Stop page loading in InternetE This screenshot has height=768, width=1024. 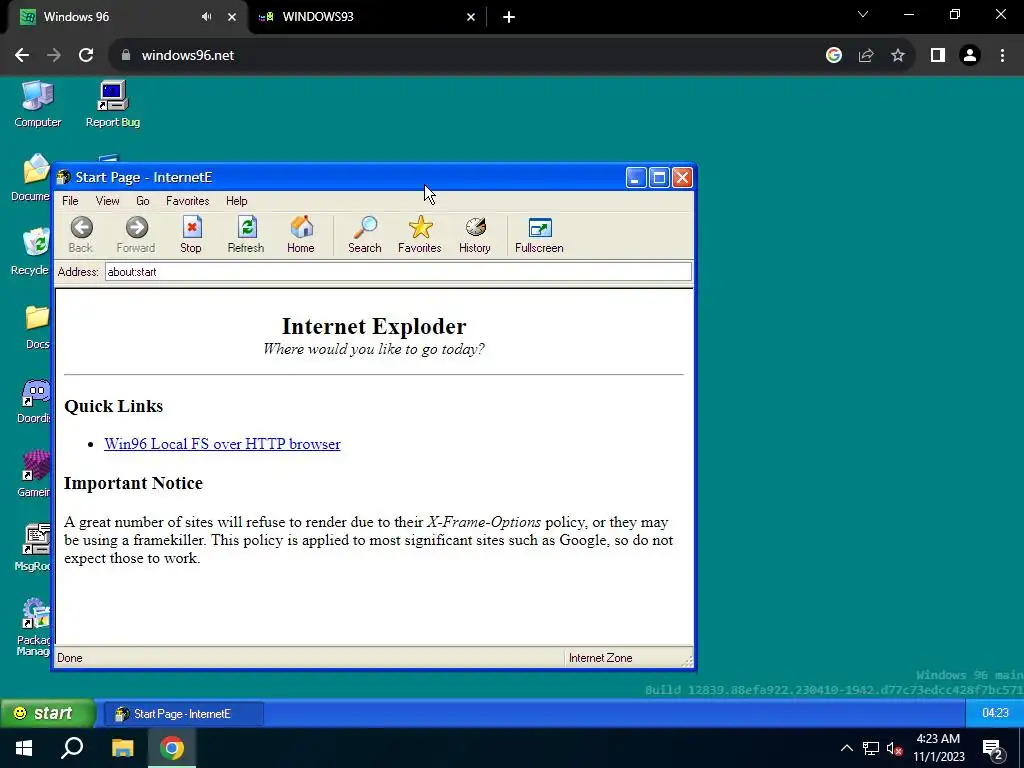(x=191, y=234)
